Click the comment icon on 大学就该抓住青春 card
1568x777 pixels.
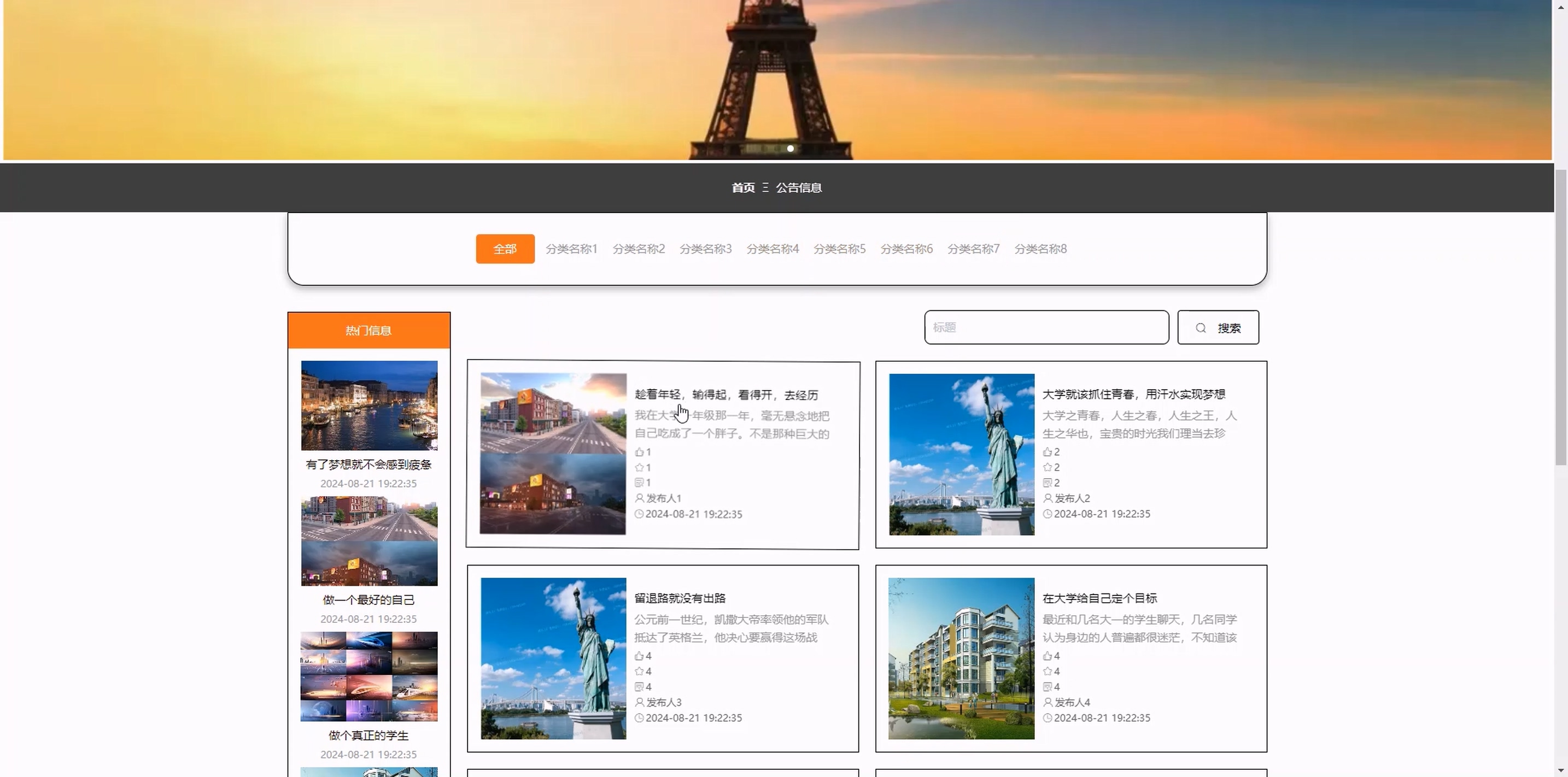(1047, 482)
